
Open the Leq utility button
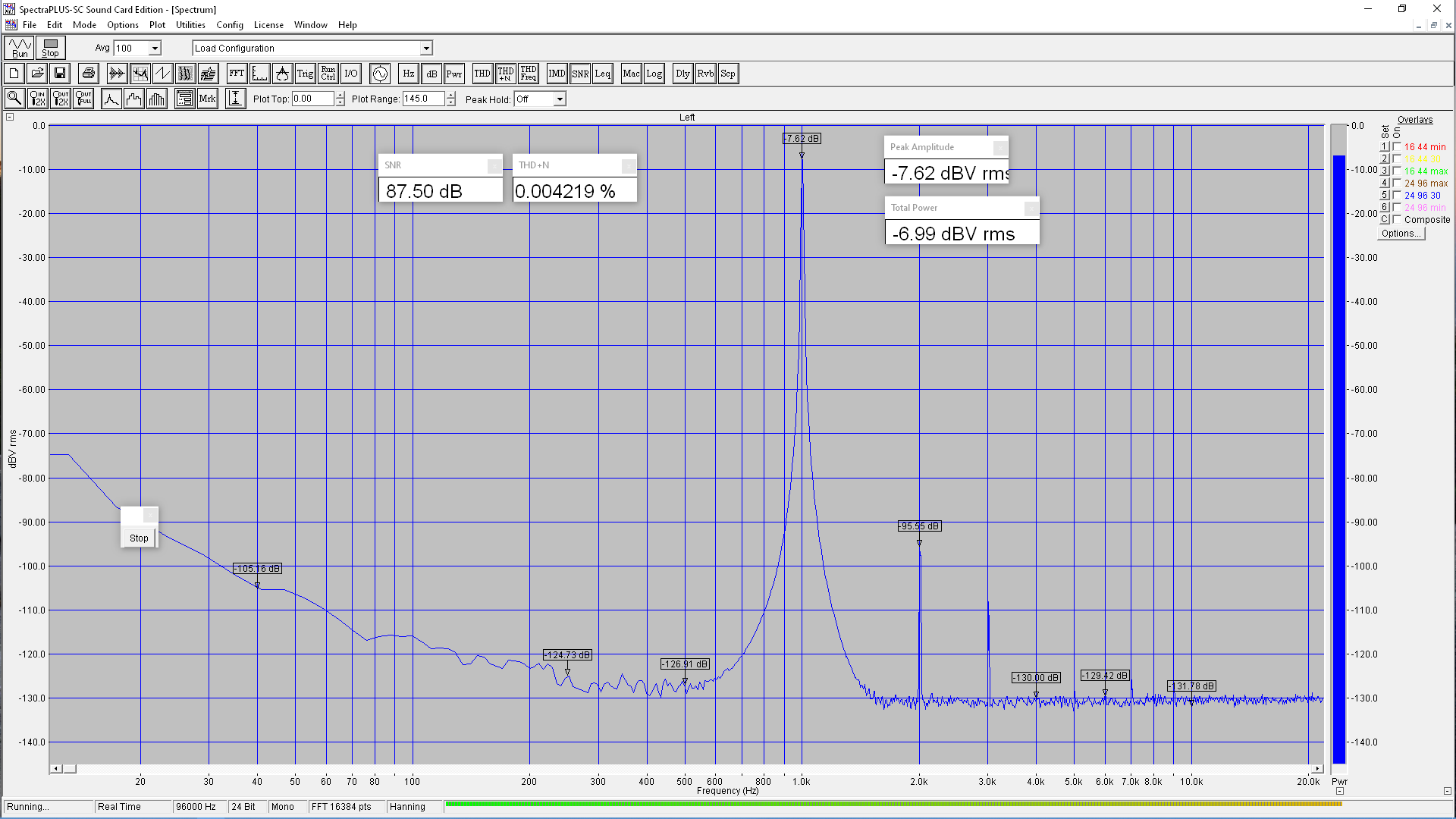click(603, 74)
